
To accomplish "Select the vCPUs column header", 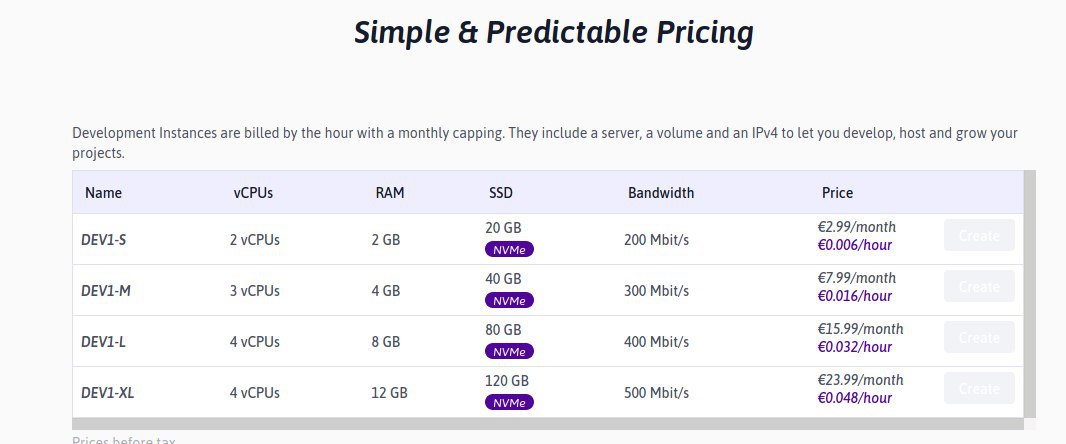I will pos(253,192).
